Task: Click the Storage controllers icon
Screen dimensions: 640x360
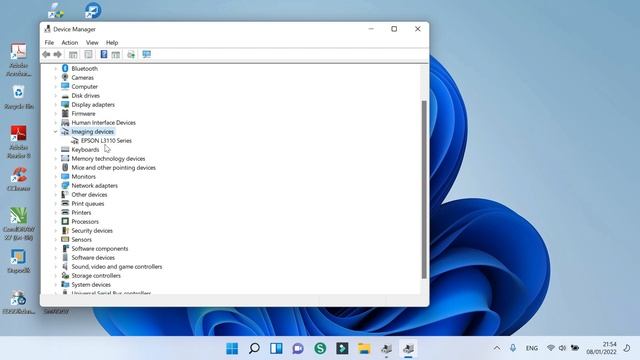Action: click(65, 275)
